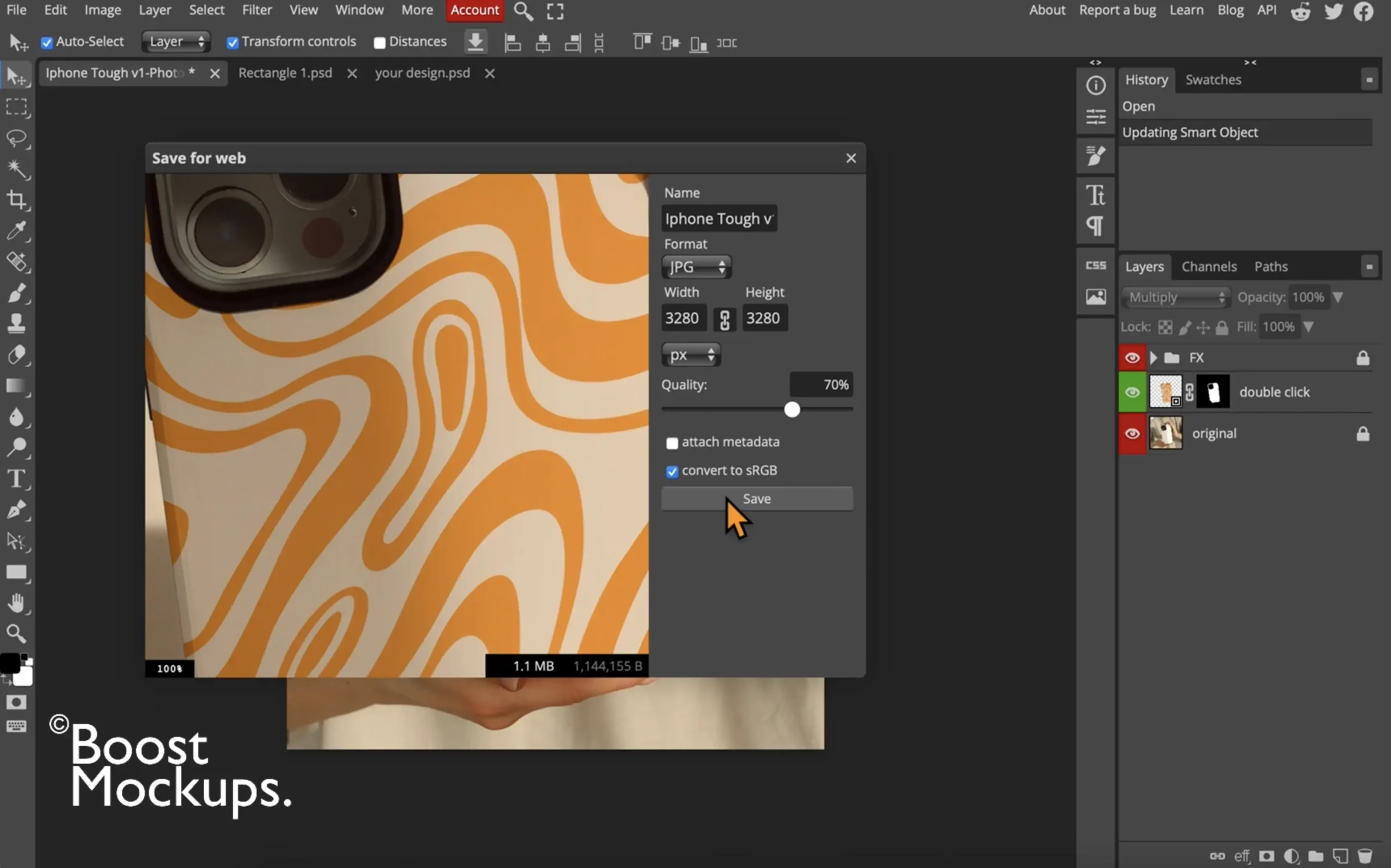Select the Zoom tool in left toolbar
Viewport: 1391px width, 868px height.
click(x=17, y=634)
